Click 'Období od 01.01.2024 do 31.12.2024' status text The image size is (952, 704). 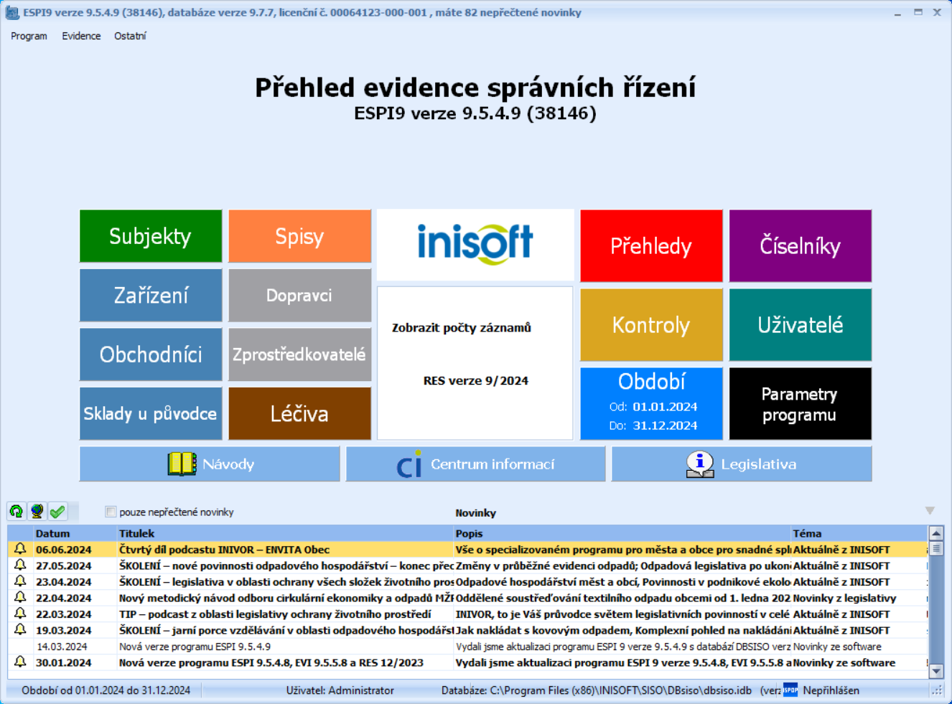(106, 690)
